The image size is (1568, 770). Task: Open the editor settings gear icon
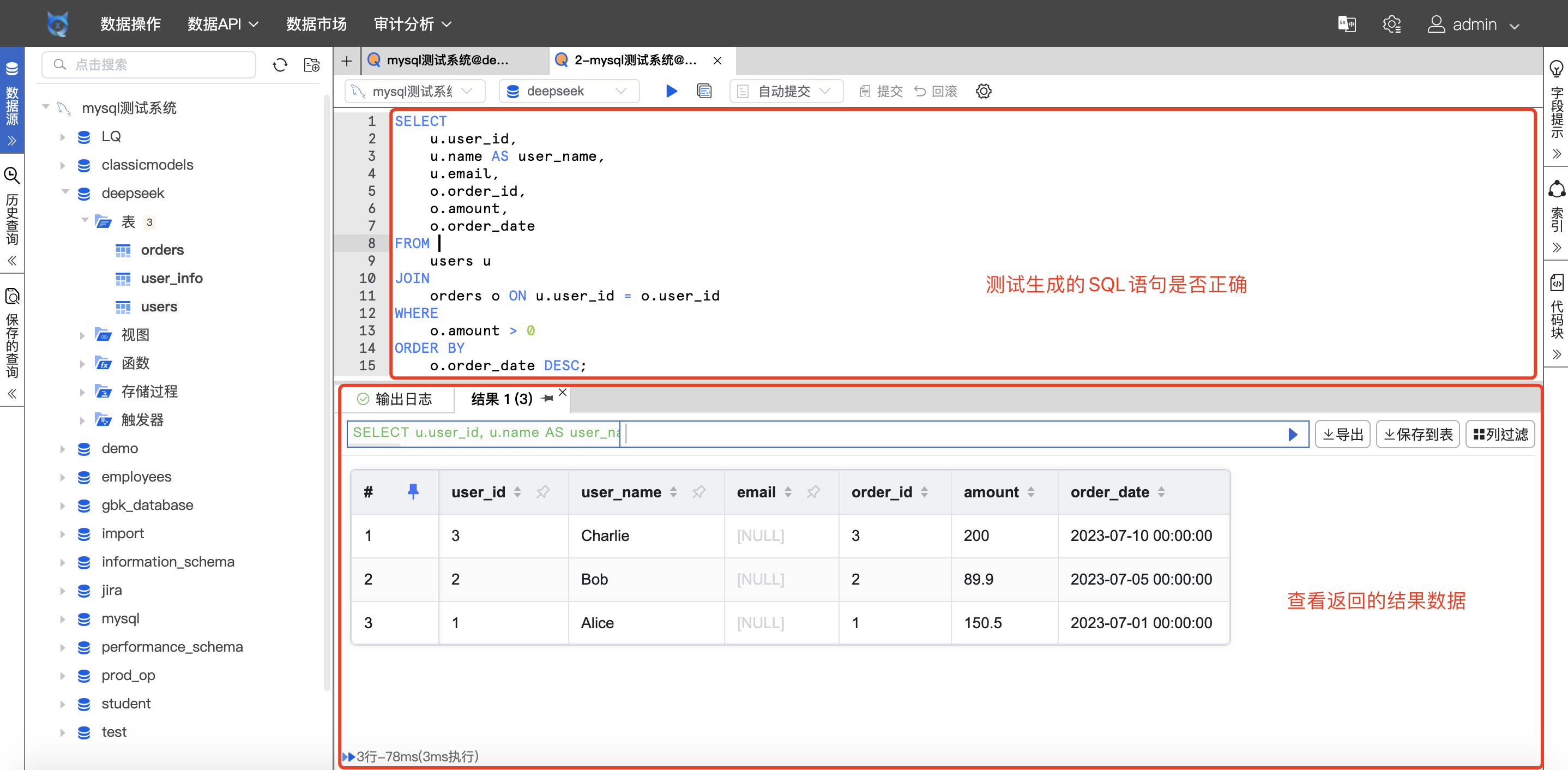coord(983,91)
